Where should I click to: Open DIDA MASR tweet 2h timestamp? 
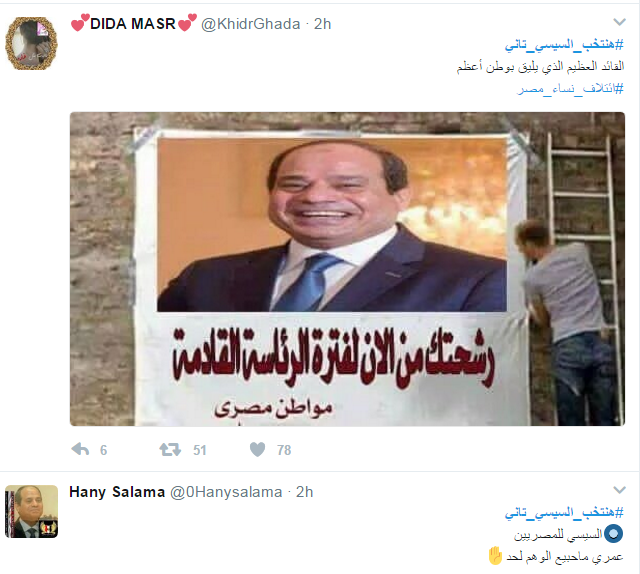pos(322,24)
